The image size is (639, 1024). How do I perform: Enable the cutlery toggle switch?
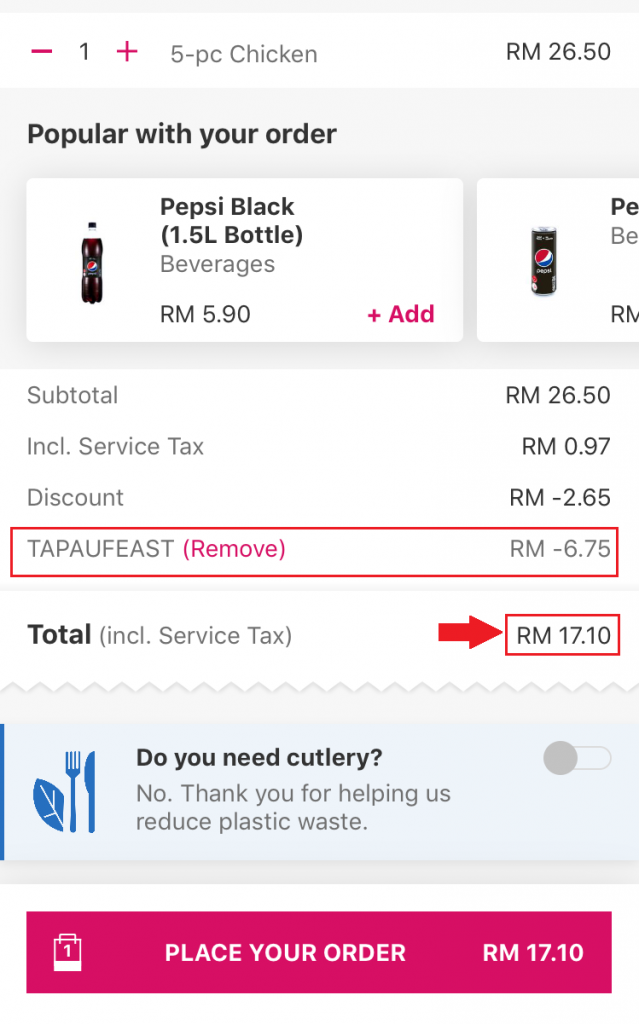pos(577,759)
